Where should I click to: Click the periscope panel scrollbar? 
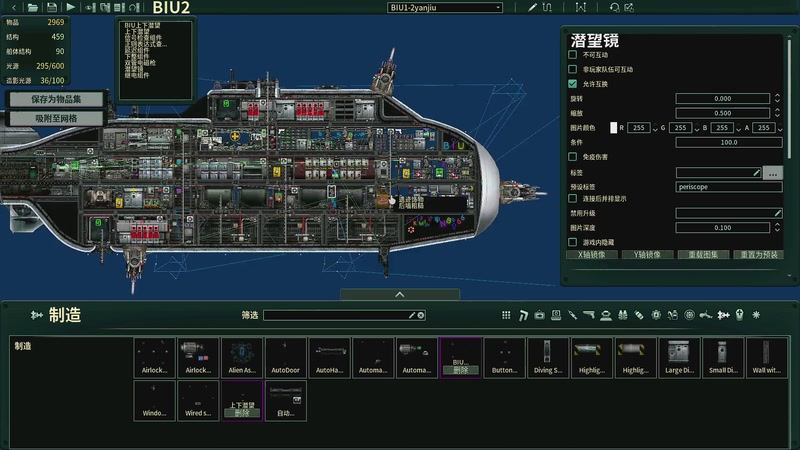pyautogui.click(x=790, y=99)
